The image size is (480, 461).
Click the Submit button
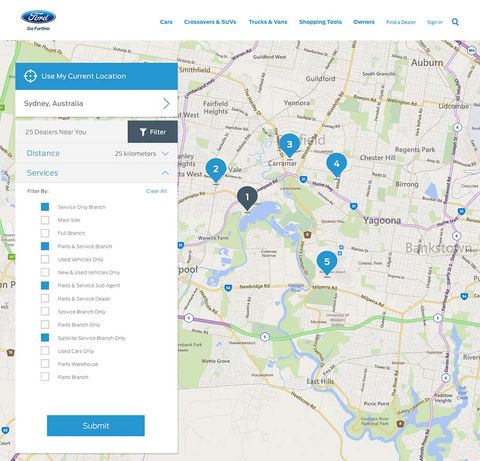click(x=96, y=425)
